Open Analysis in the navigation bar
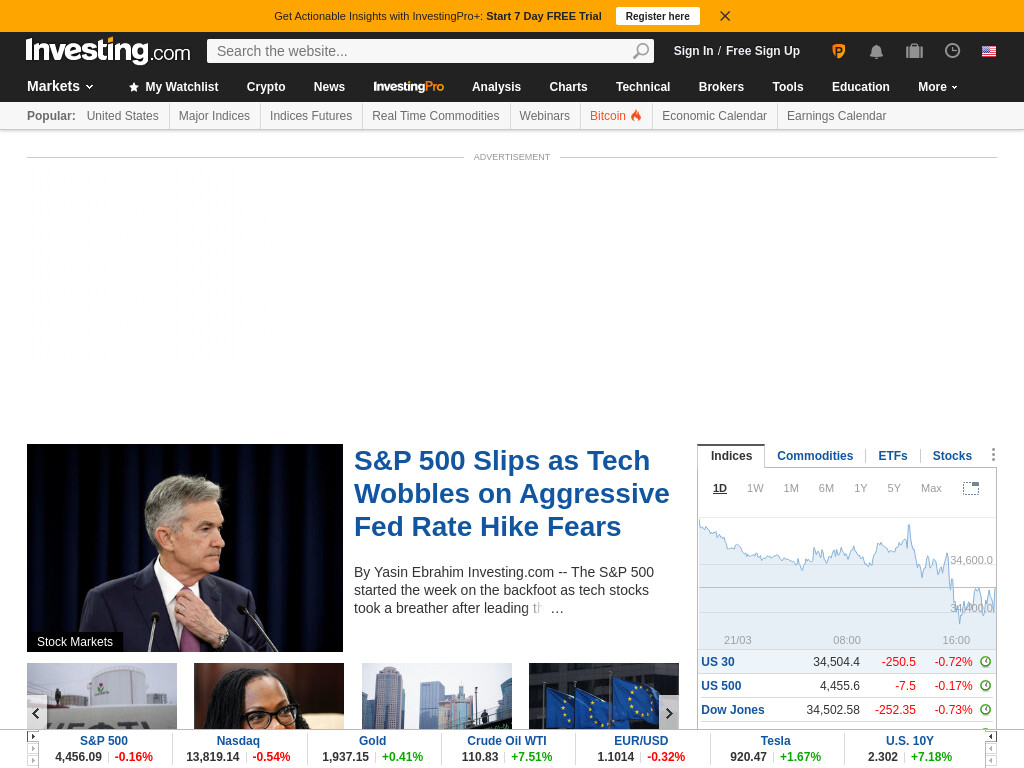Screen dimensions: 1024x768 point(496,87)
